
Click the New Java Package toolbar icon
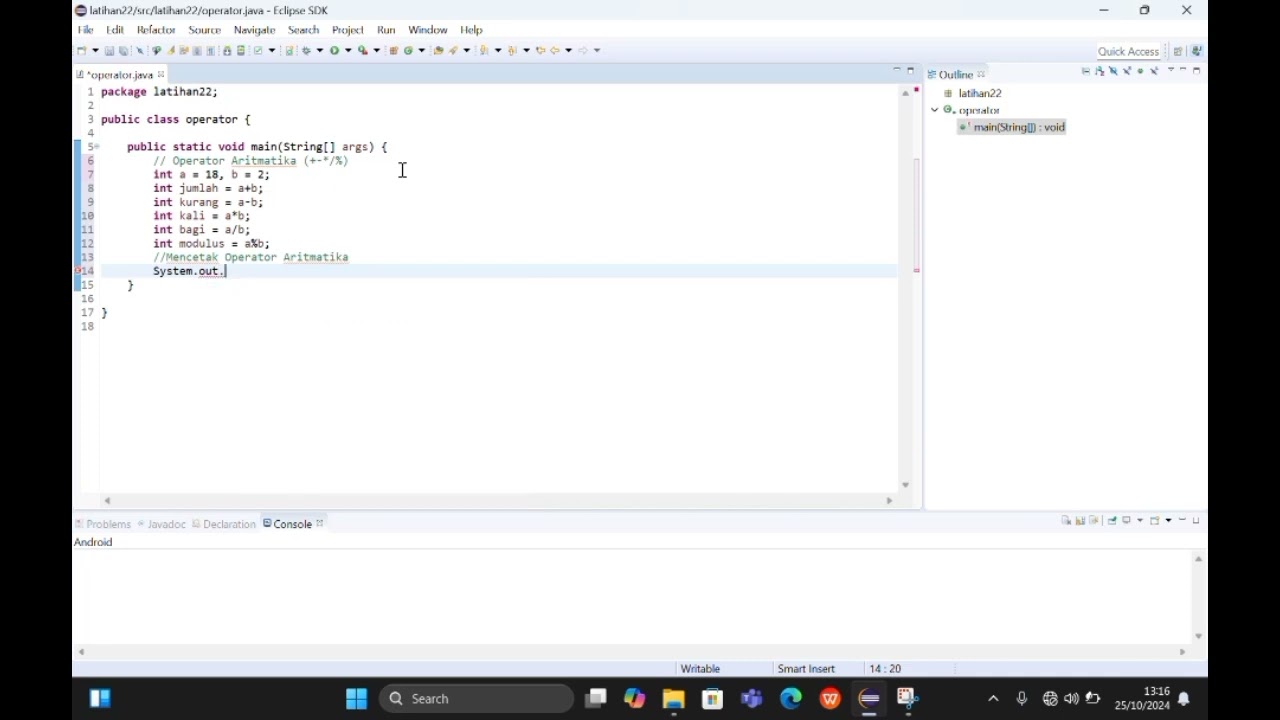click(393, 50)
